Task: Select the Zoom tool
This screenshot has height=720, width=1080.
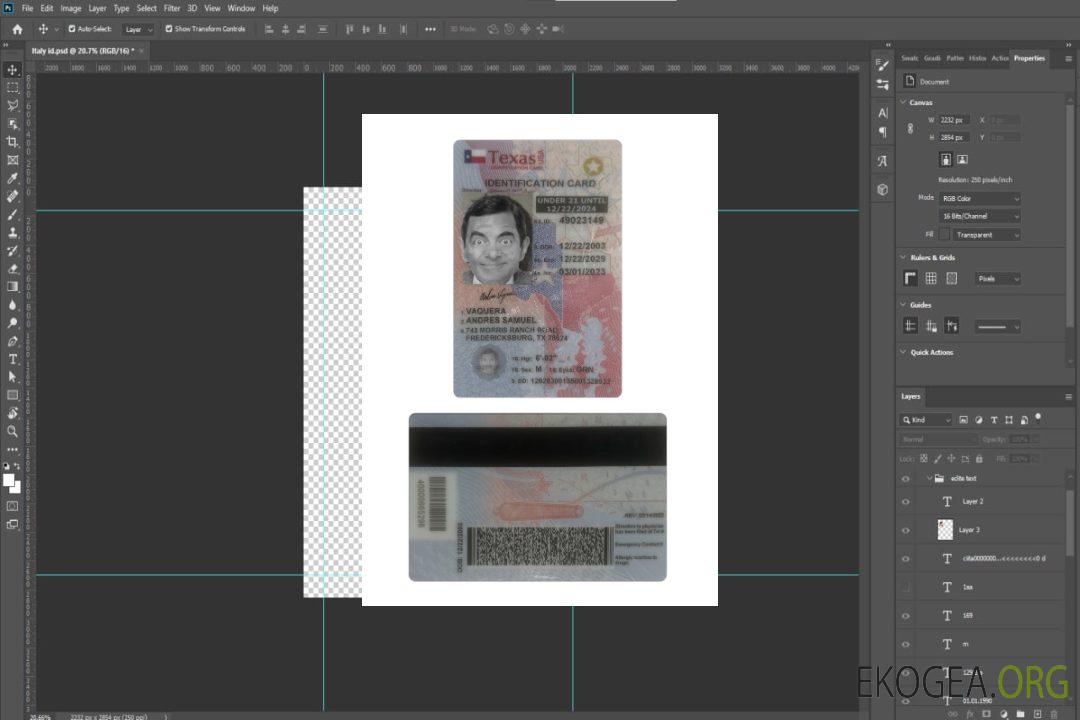Action: pyautogui.click(x=13, y=431)
